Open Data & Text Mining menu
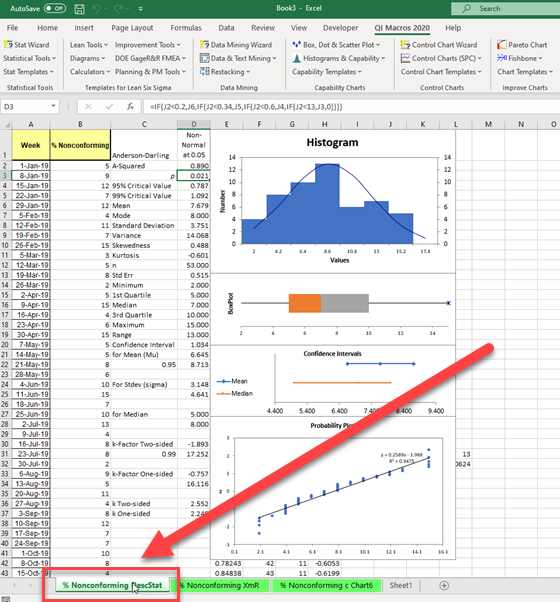Viewport: 560px width, 602px height. [238, 58]
